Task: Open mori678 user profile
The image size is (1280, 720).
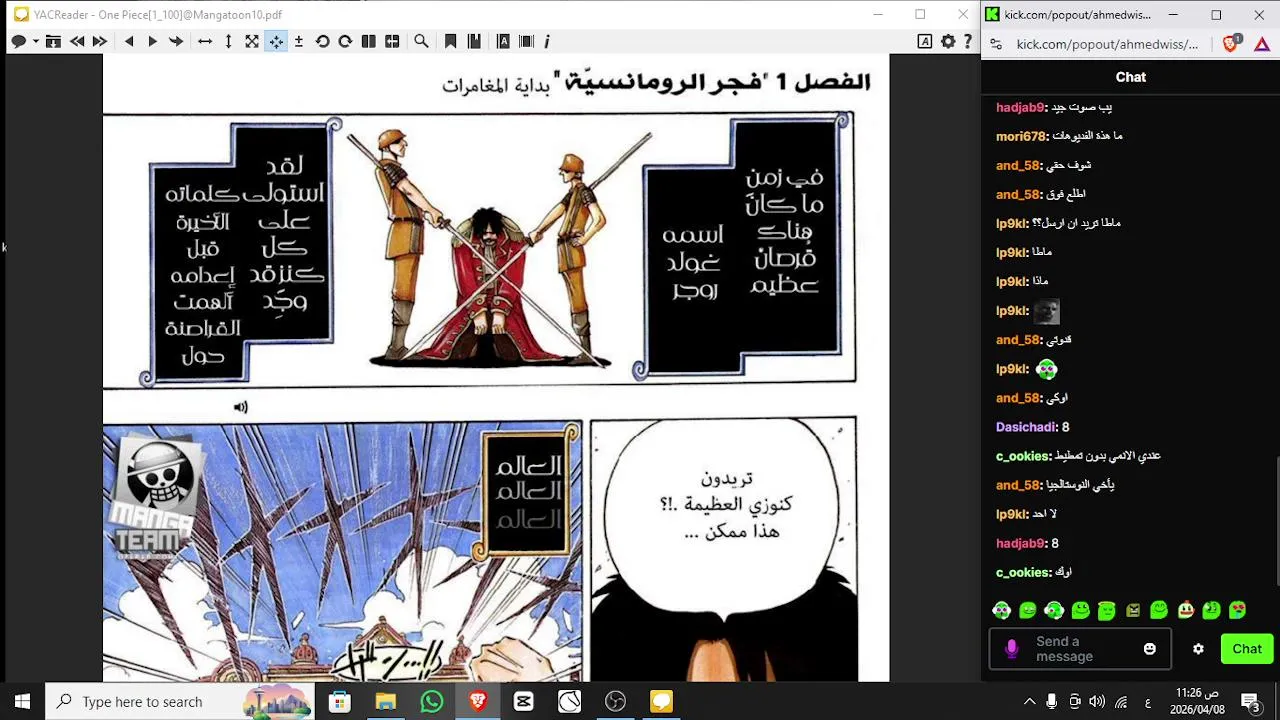Action: 1020,136
